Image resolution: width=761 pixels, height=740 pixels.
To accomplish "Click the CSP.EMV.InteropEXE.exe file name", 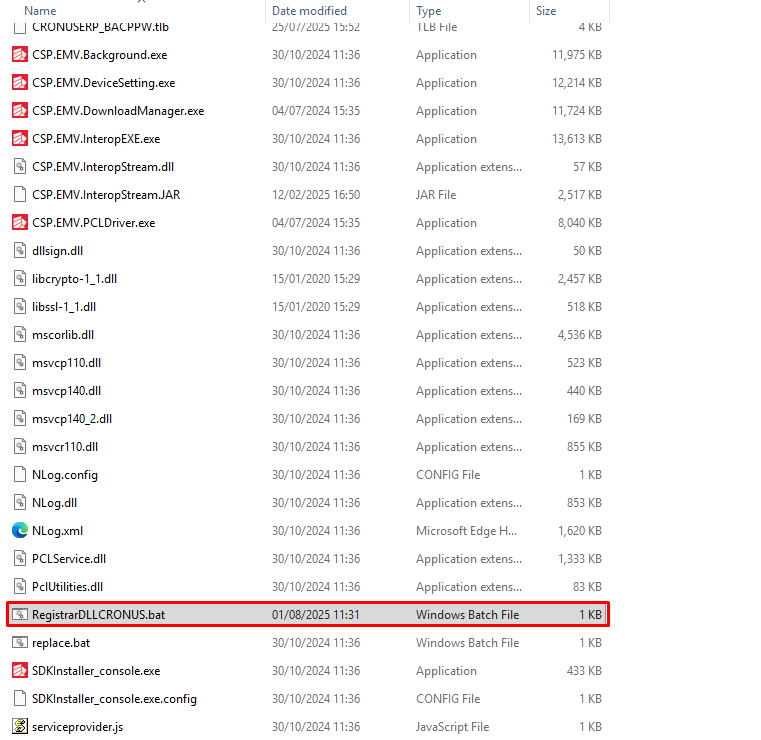I will 96,139.
